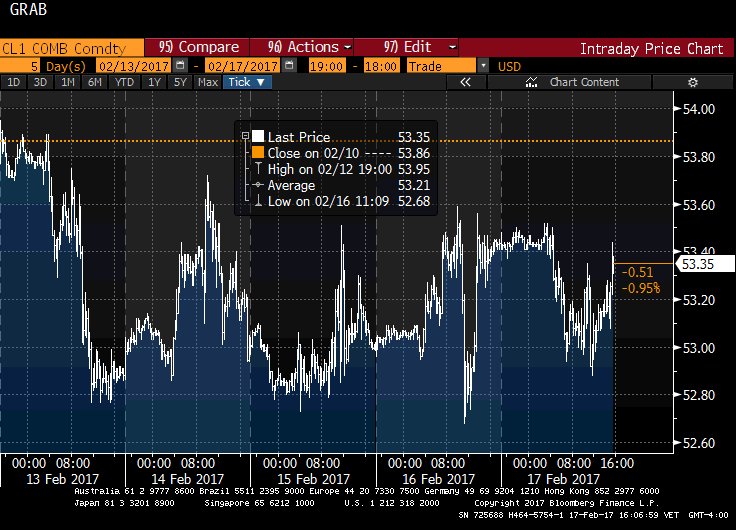Open the Trade type dropdown
The width and height of the screenshot is (736, 530).
[x=483, y=65]
